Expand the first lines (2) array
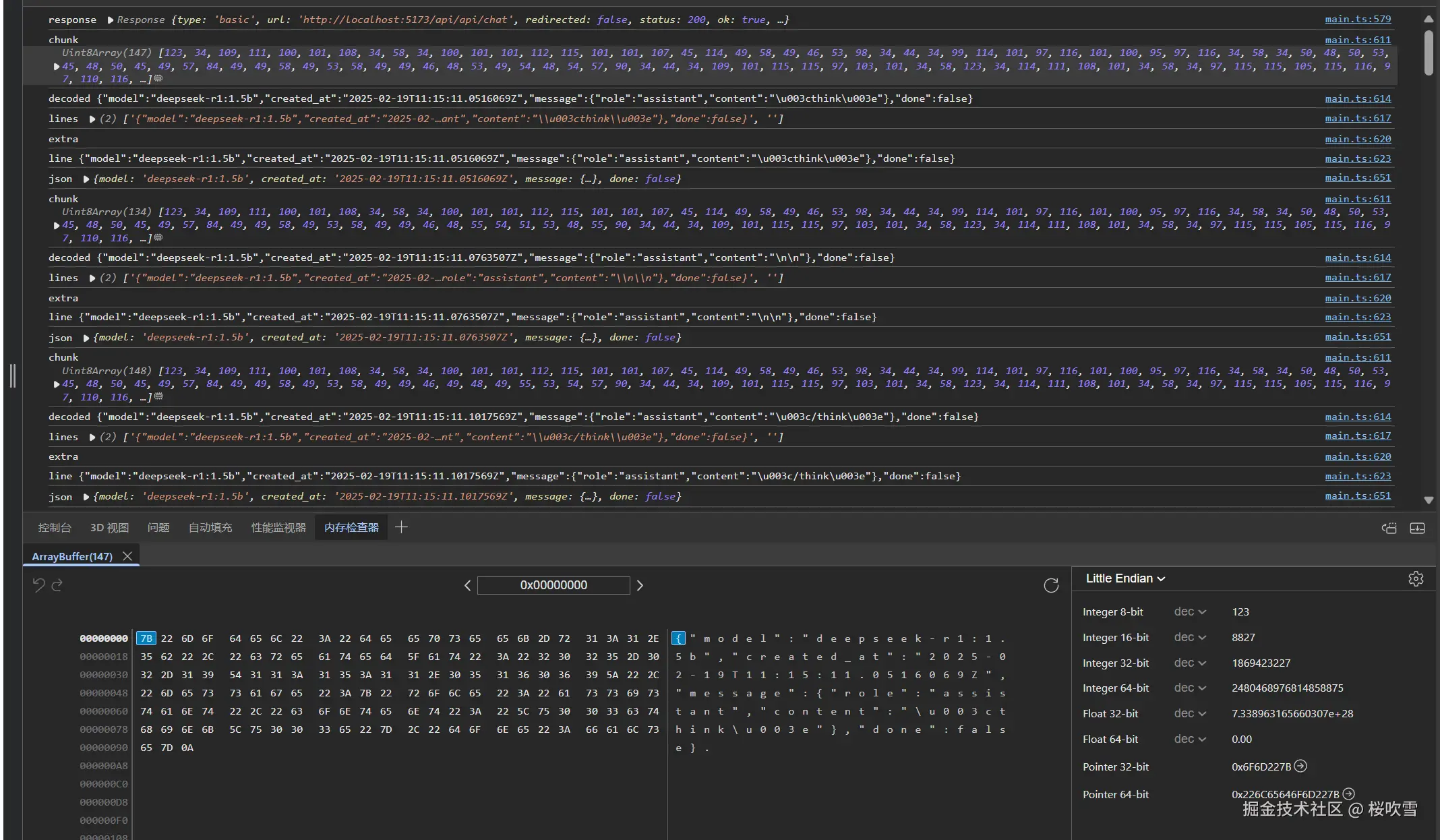Viewport: 1440px width, 840px height. pos(92,119)
